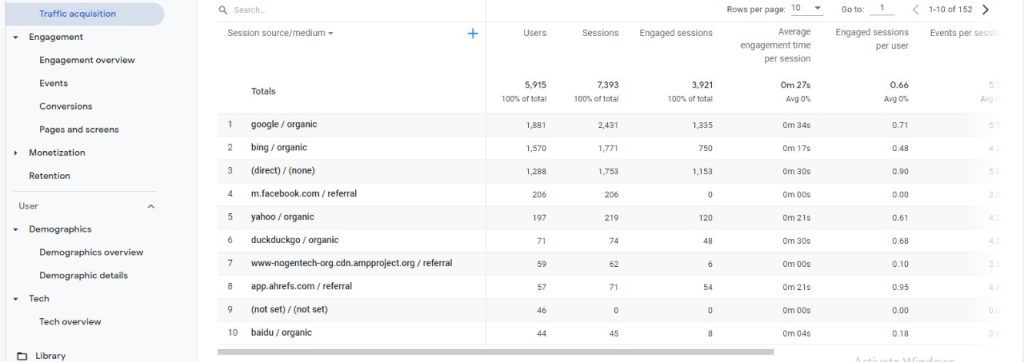The image size is (1024, 362).
Task: Click the horizontal table scrollbar
Action: pos(495,352)
